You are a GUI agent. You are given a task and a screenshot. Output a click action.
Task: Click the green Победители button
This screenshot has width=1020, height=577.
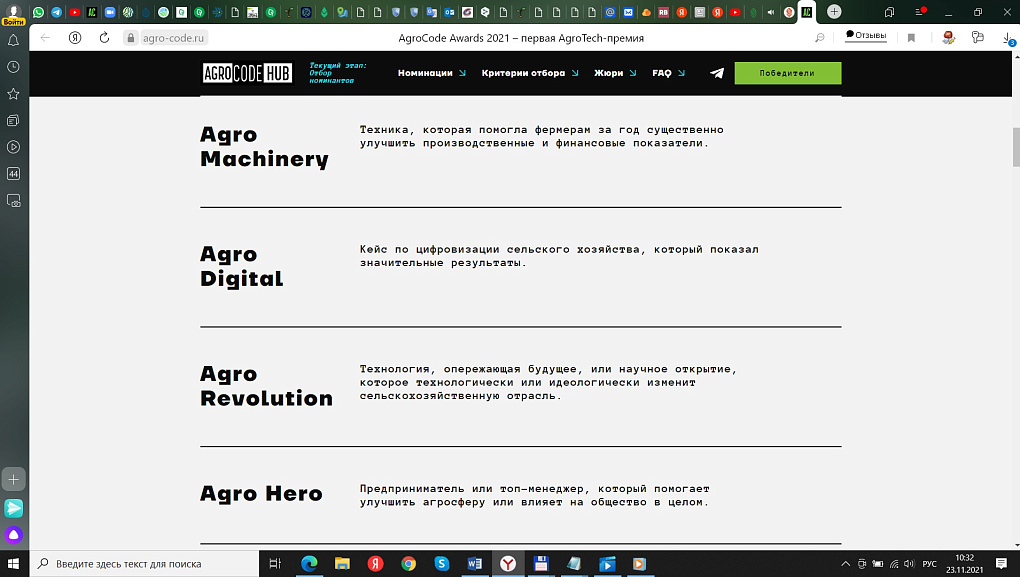pos(788,73)
